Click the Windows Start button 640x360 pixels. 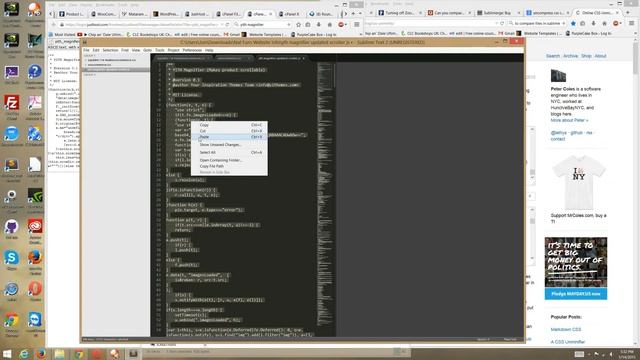coord(7,354)
